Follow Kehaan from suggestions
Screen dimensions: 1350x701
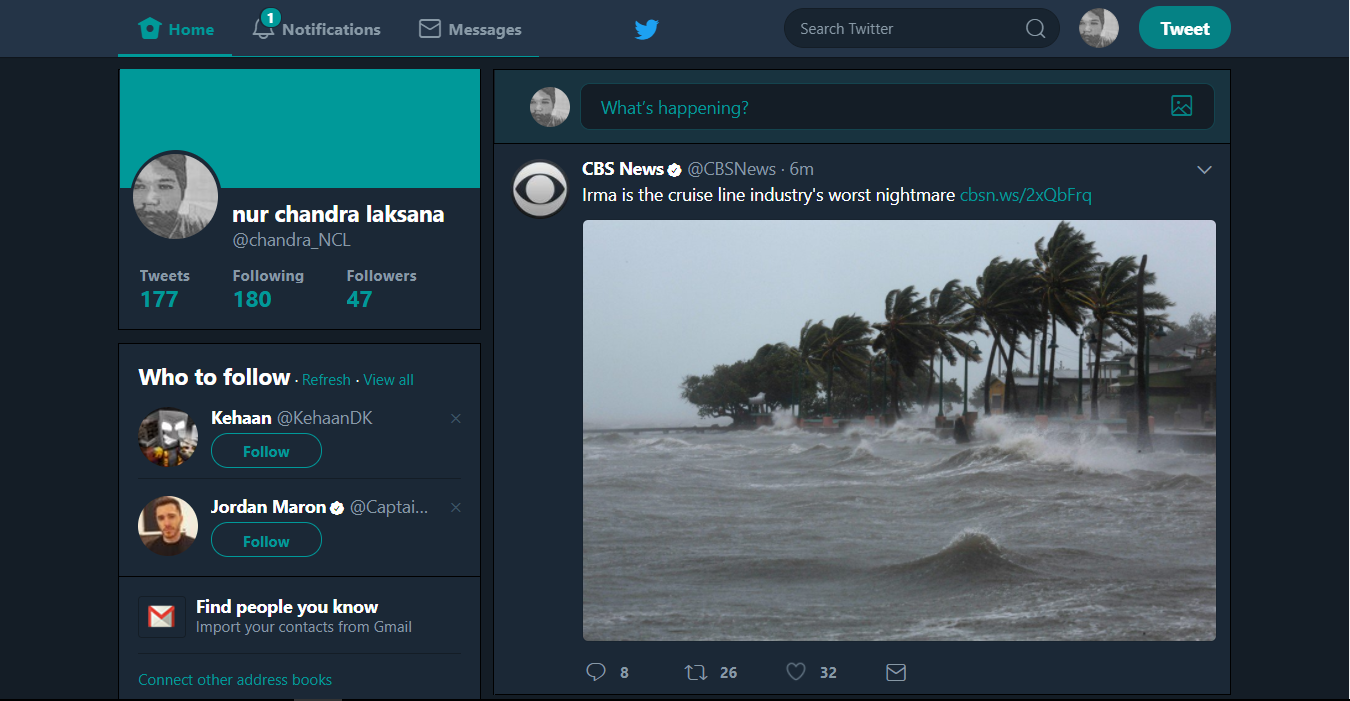(x=266, y=451)
